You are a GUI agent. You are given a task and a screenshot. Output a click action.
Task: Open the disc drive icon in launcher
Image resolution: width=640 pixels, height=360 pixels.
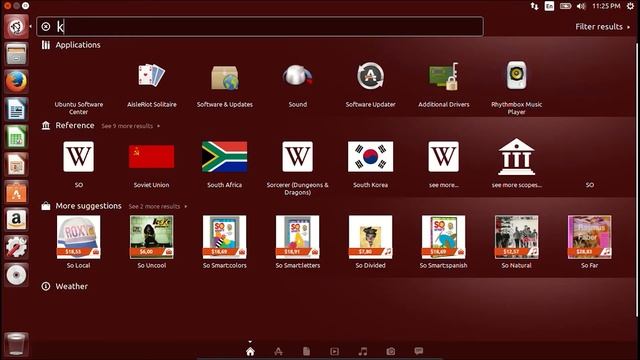coord(16,275)
